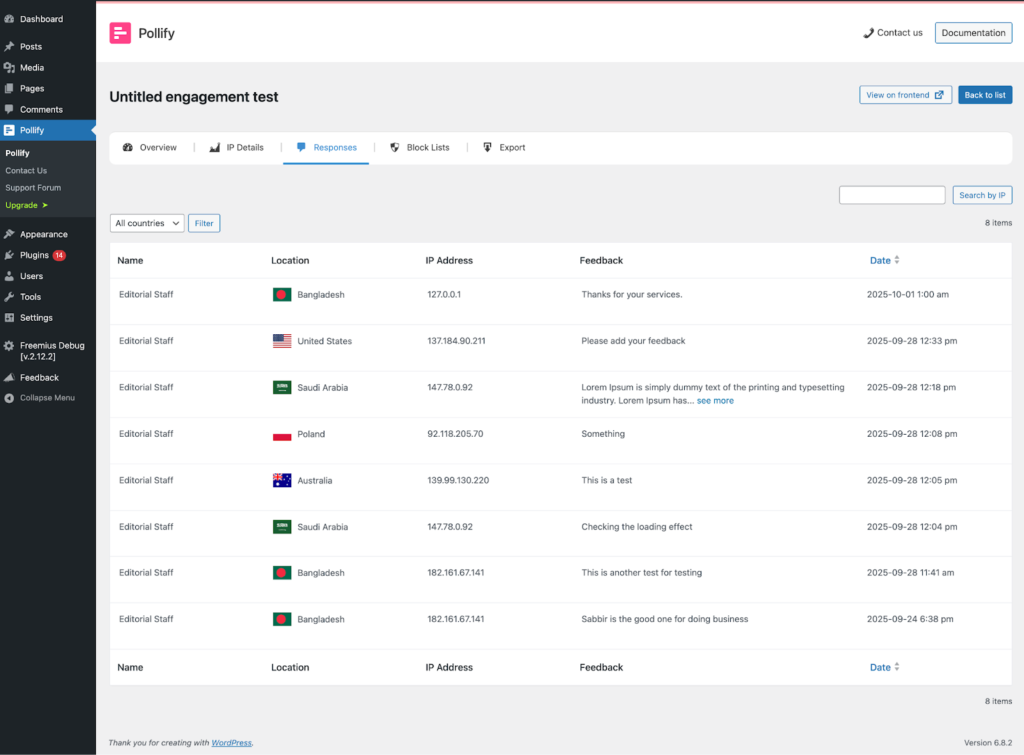This screenshot has width=1024, height=755.
Task: Open the All countries dropdown
Action: click(x=147, y=223)
